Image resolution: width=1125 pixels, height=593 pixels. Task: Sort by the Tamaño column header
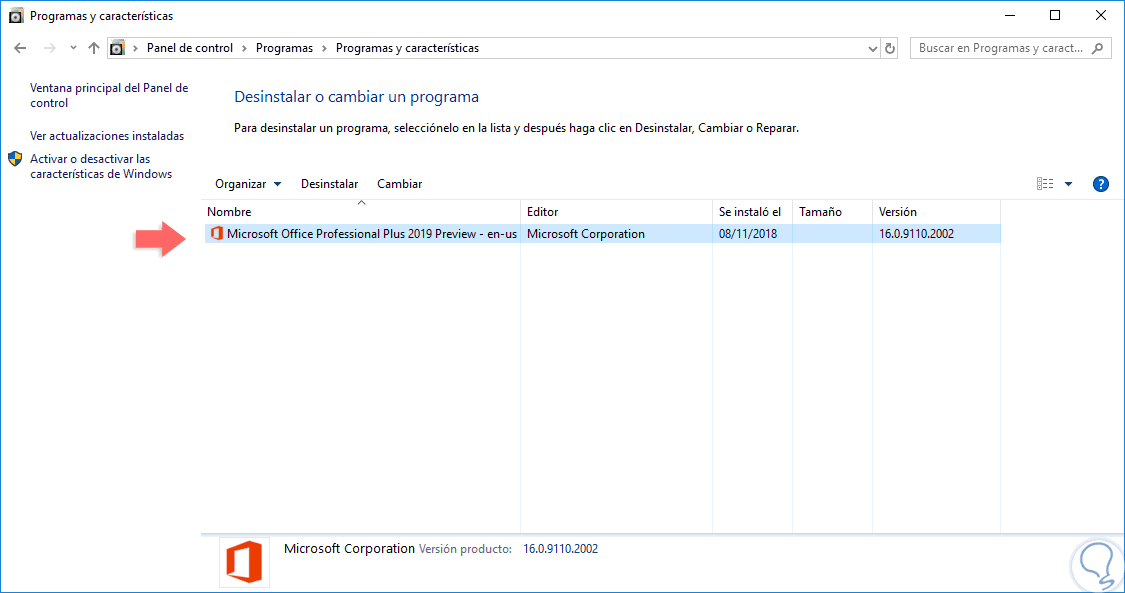(x=832, y=212)
